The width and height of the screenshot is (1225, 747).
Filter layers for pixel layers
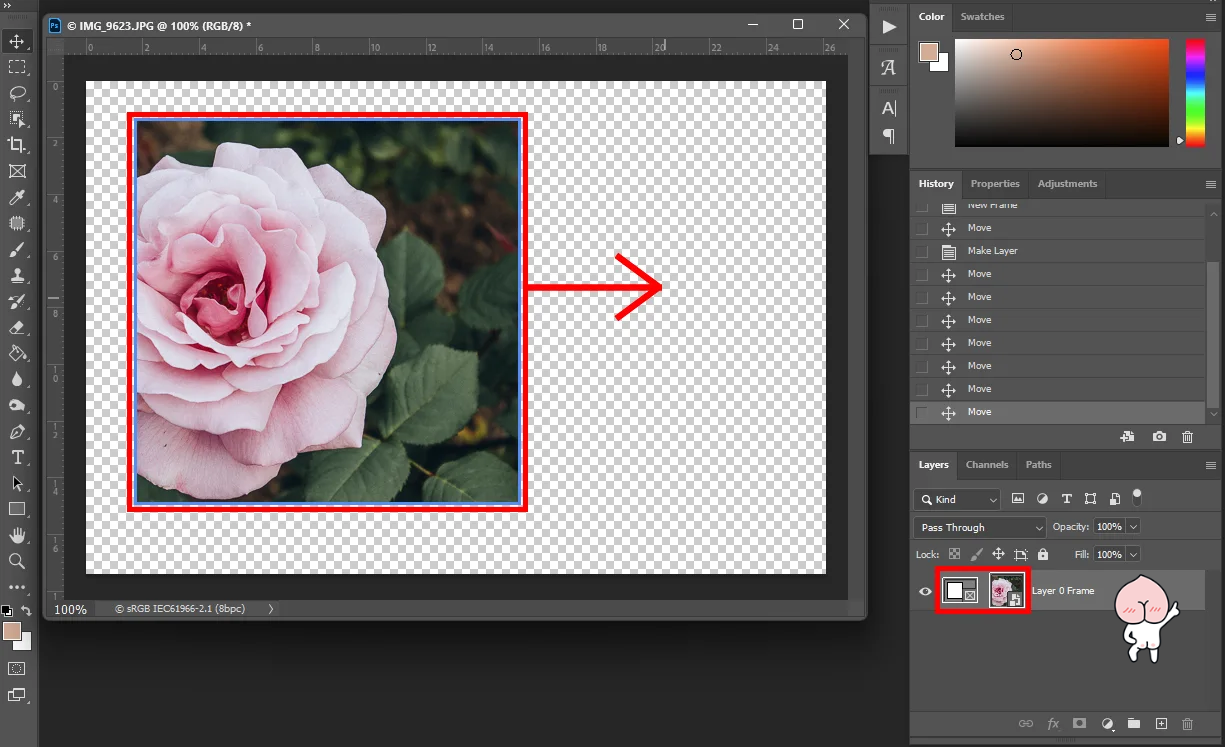point(1018,498)
